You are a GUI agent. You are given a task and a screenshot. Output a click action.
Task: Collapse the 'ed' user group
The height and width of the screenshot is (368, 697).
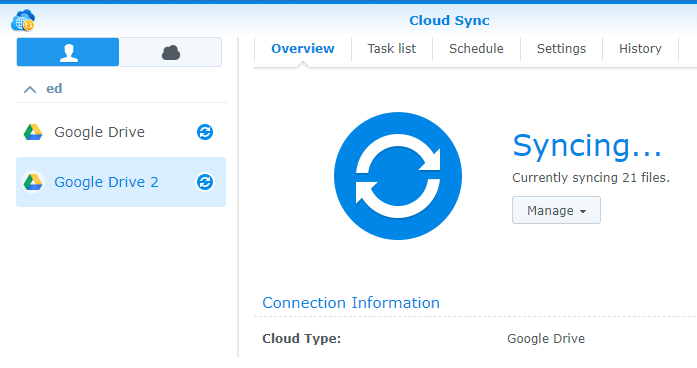click(x=30, y=89)
